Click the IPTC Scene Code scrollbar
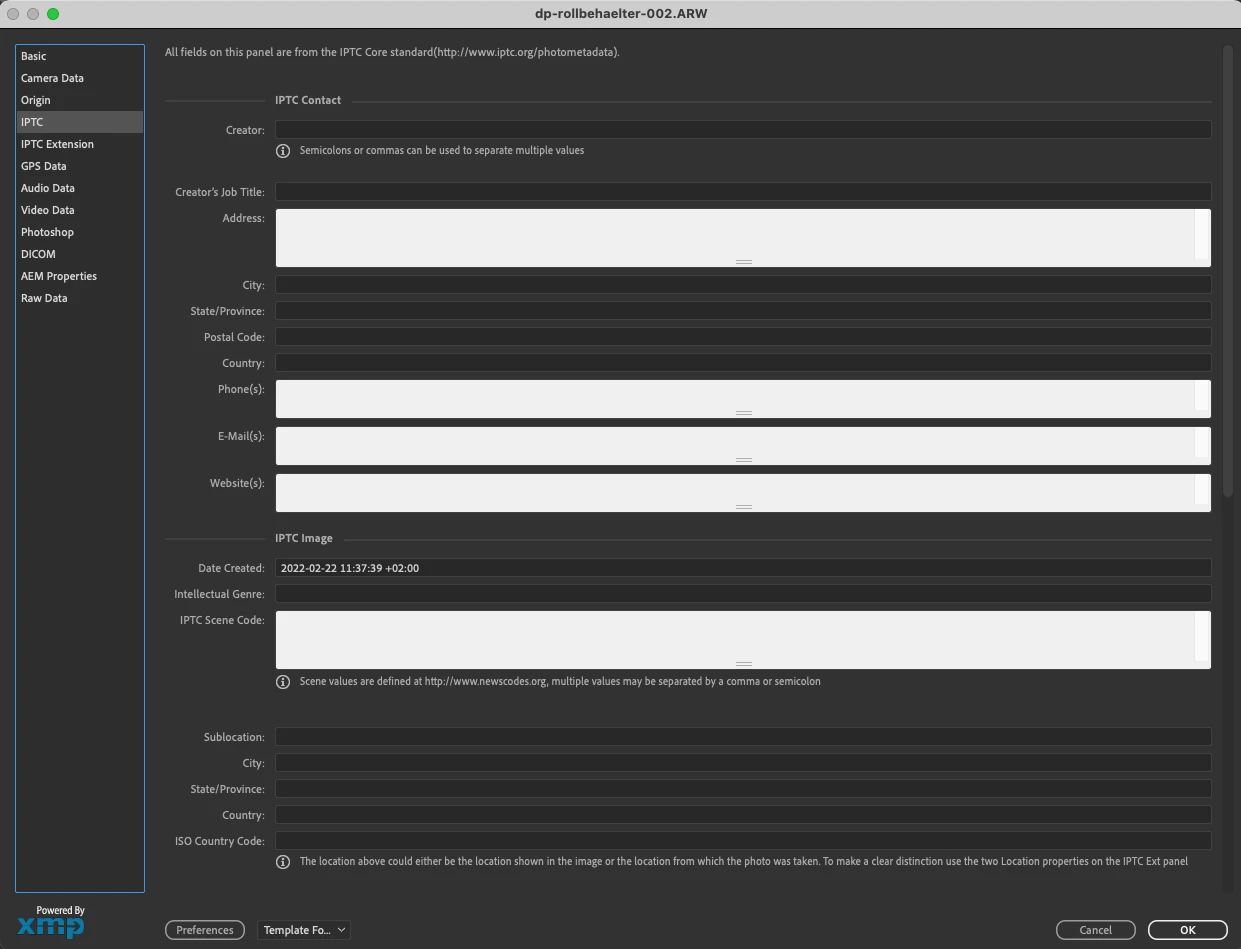Screen dimensions: 1241x949 [1203, 639]
